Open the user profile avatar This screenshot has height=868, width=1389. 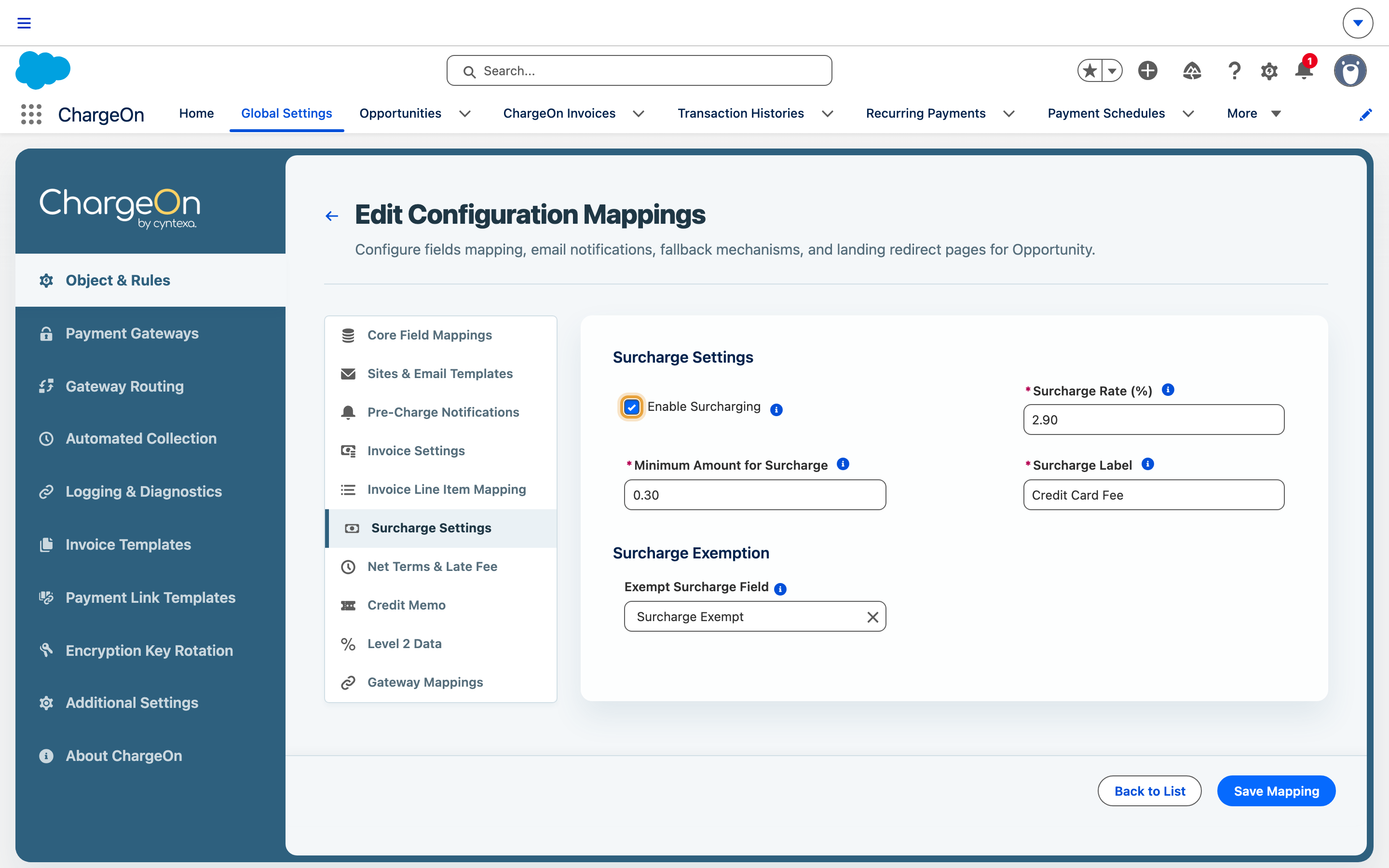click(1350, 70)
